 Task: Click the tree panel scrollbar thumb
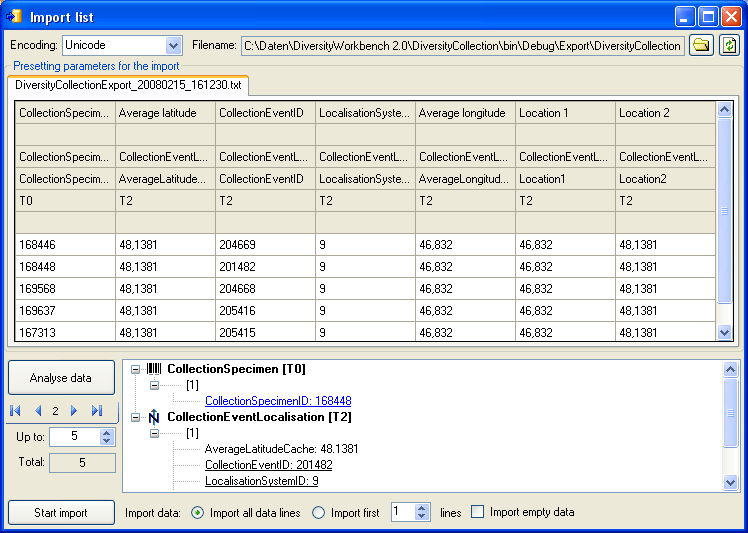point(730,412)
